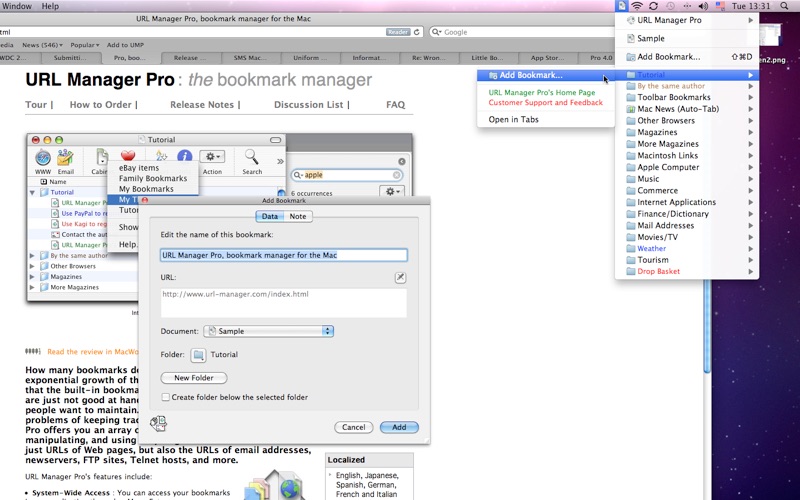The width and height of the screenshot is (800, 500).
Task: Click the Folder icon button beside Tutorial
Action: pos(198,355)
